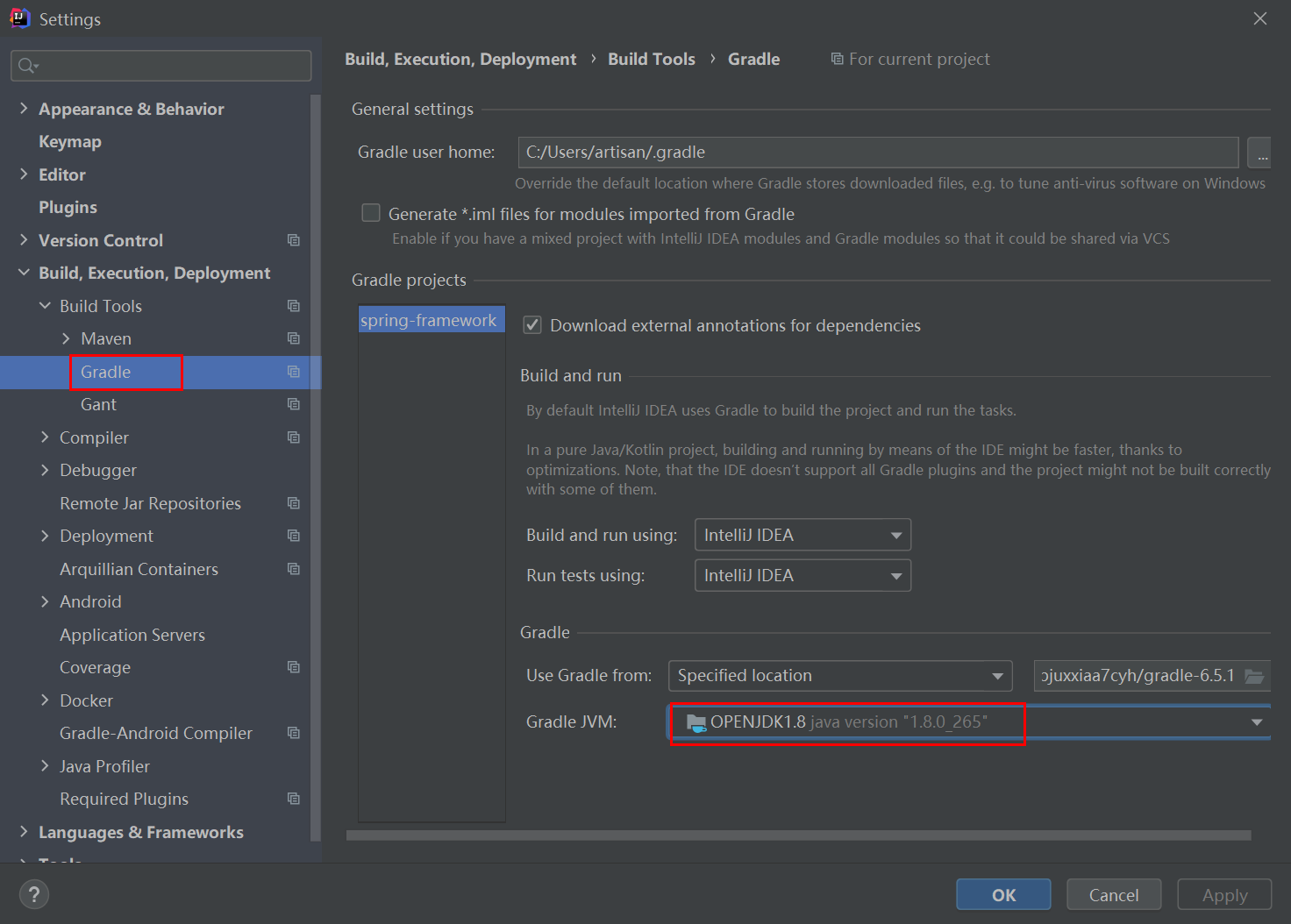Expand the Docker node

[45, 700]
